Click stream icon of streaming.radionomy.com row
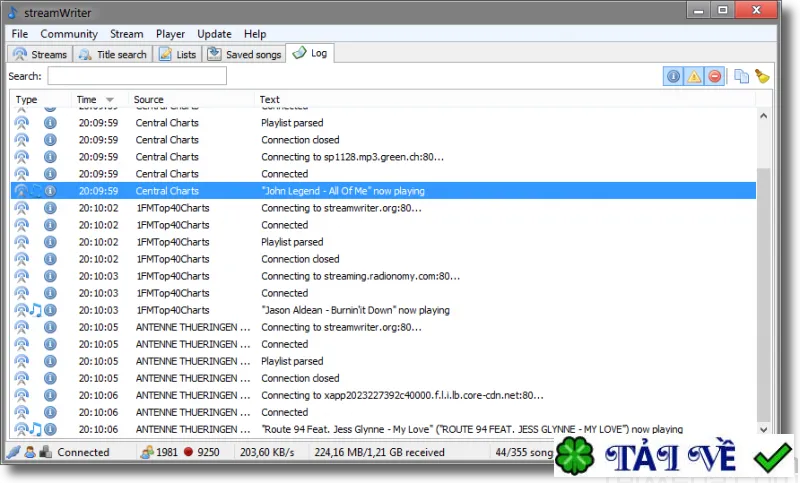This screenshot has height=483, width=800. pyautogui.click(x=21, y=276)
